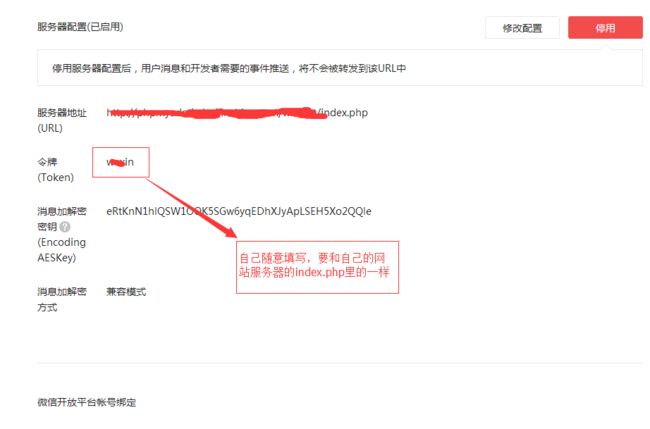Click the (Encoding AESKey) label text
This screenshot has width=650, height=429.
(x=61, y=250)
